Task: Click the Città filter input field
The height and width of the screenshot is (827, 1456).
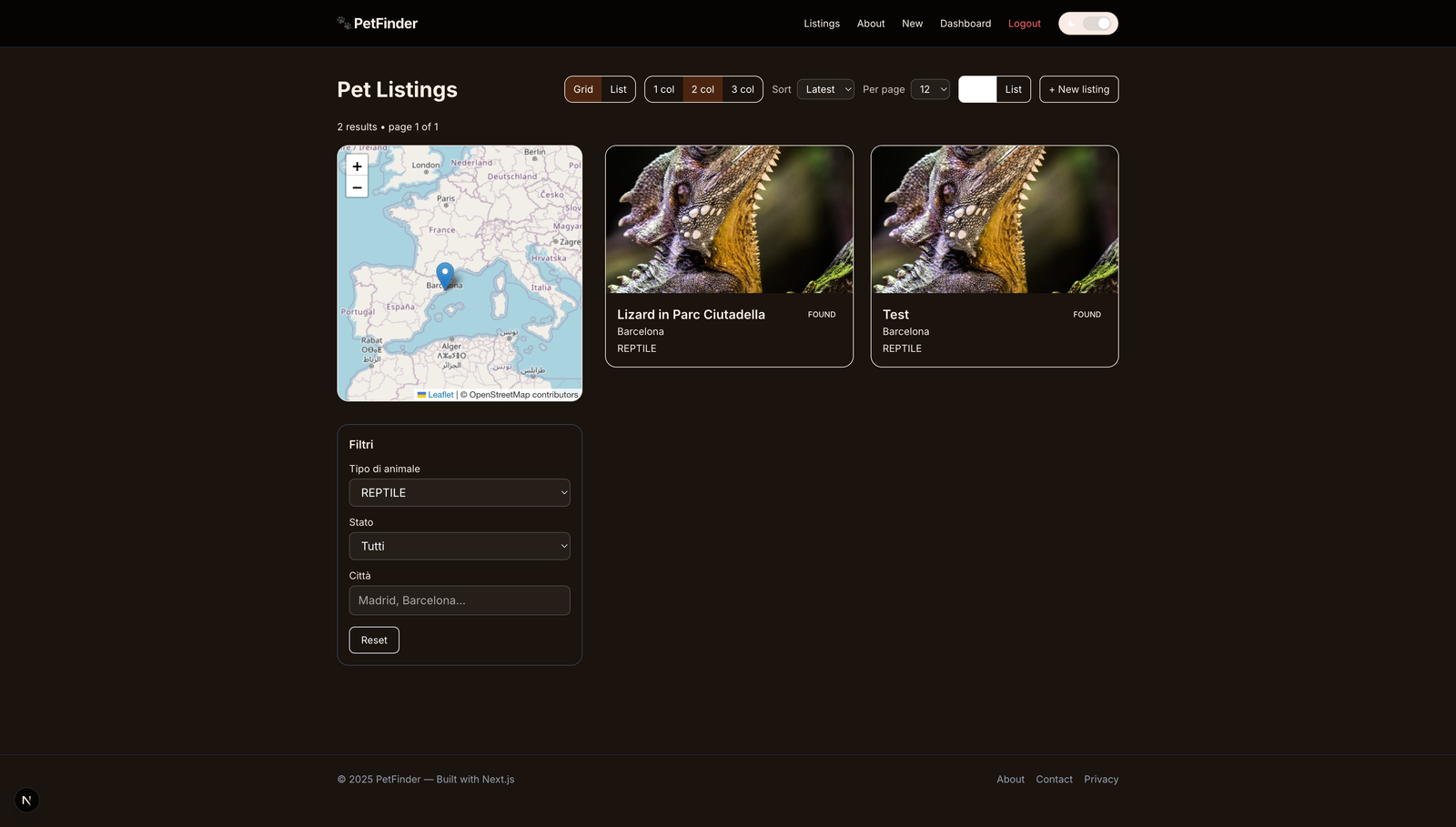Action: (459, 600)
